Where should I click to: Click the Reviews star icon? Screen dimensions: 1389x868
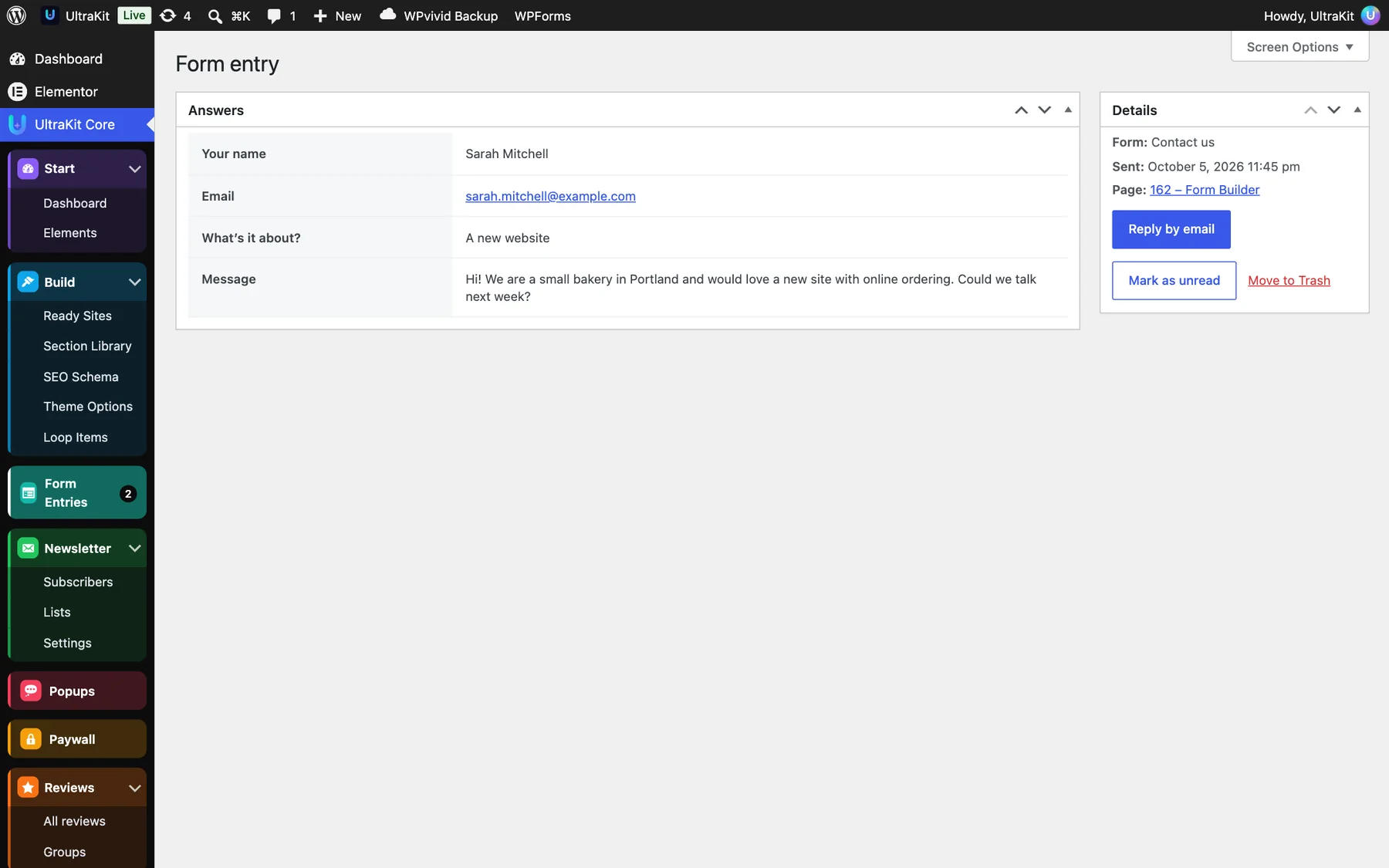[x=28, y=788]
